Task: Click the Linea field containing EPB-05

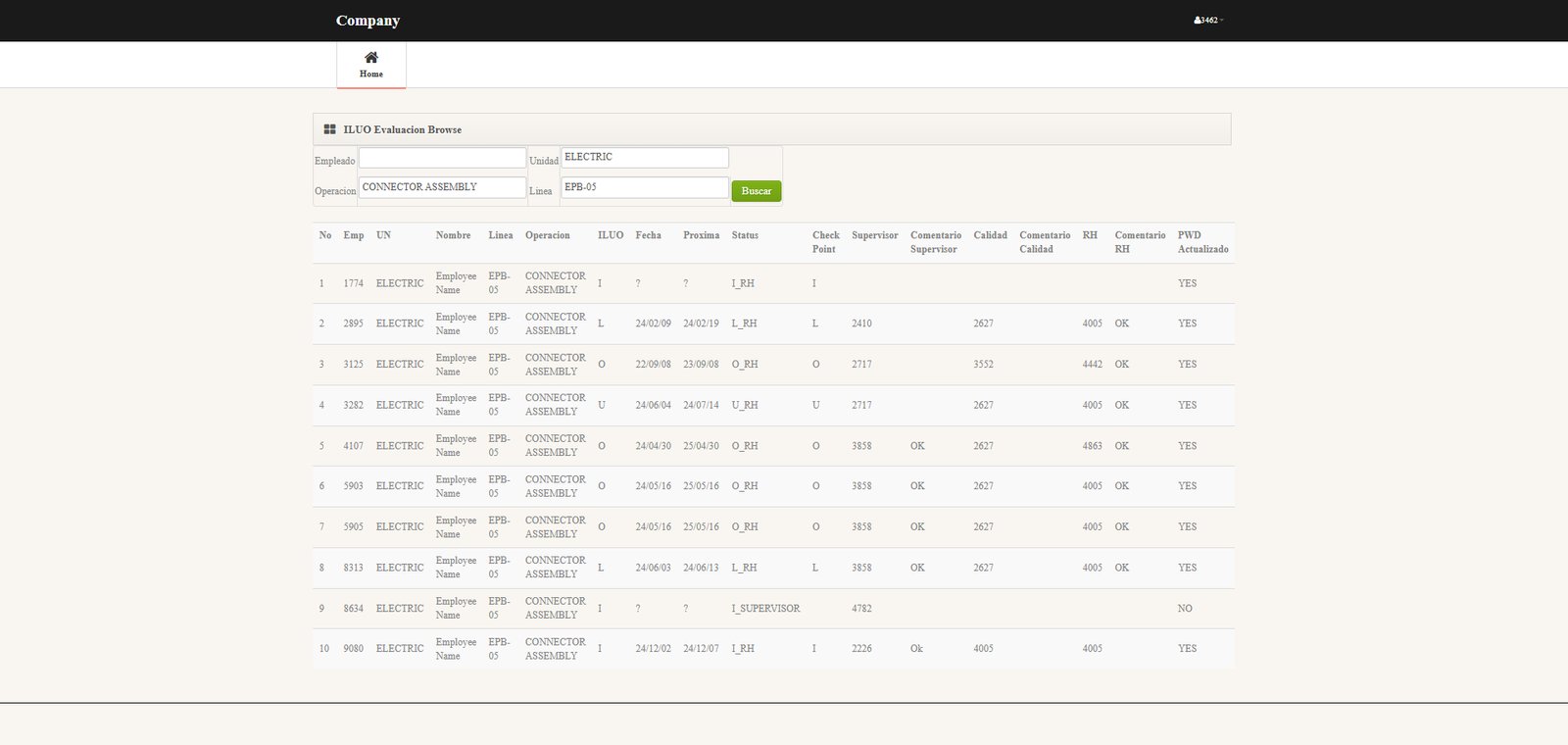Action: click(x=644, y=187)
